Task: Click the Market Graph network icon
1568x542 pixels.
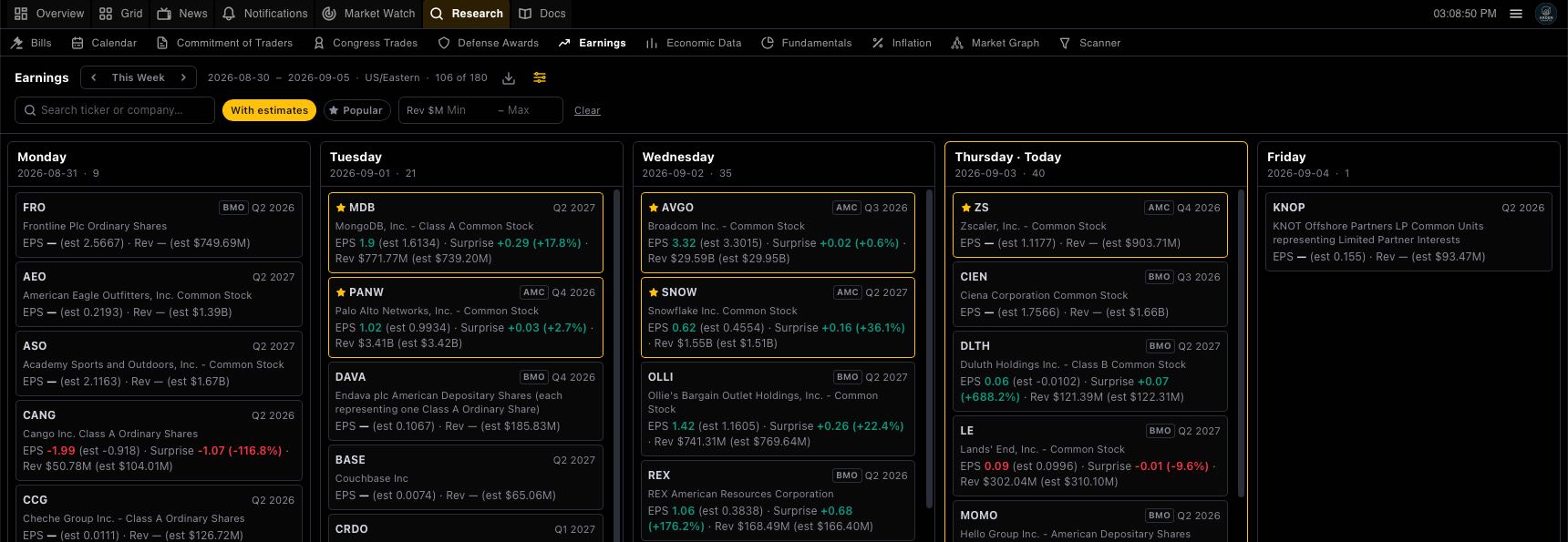Action: coord(957,43)
